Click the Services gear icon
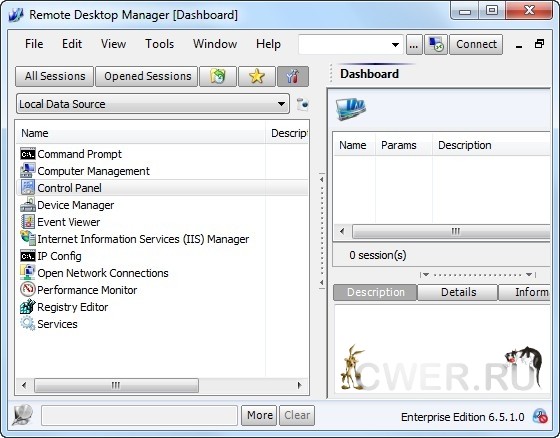The height and width of the screenshot is (438, 560). [28, 324]
